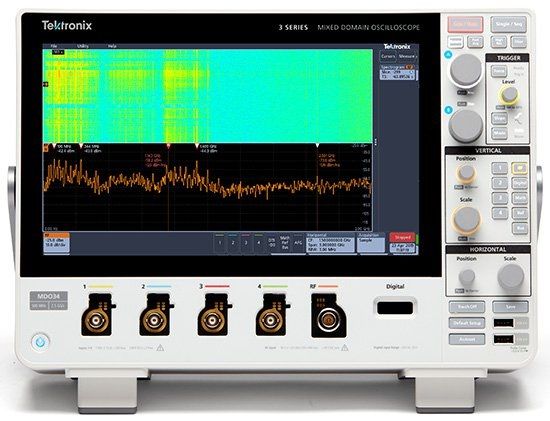
Task: Tap on-screen channel 2 add button
Action: click(233, 243)
